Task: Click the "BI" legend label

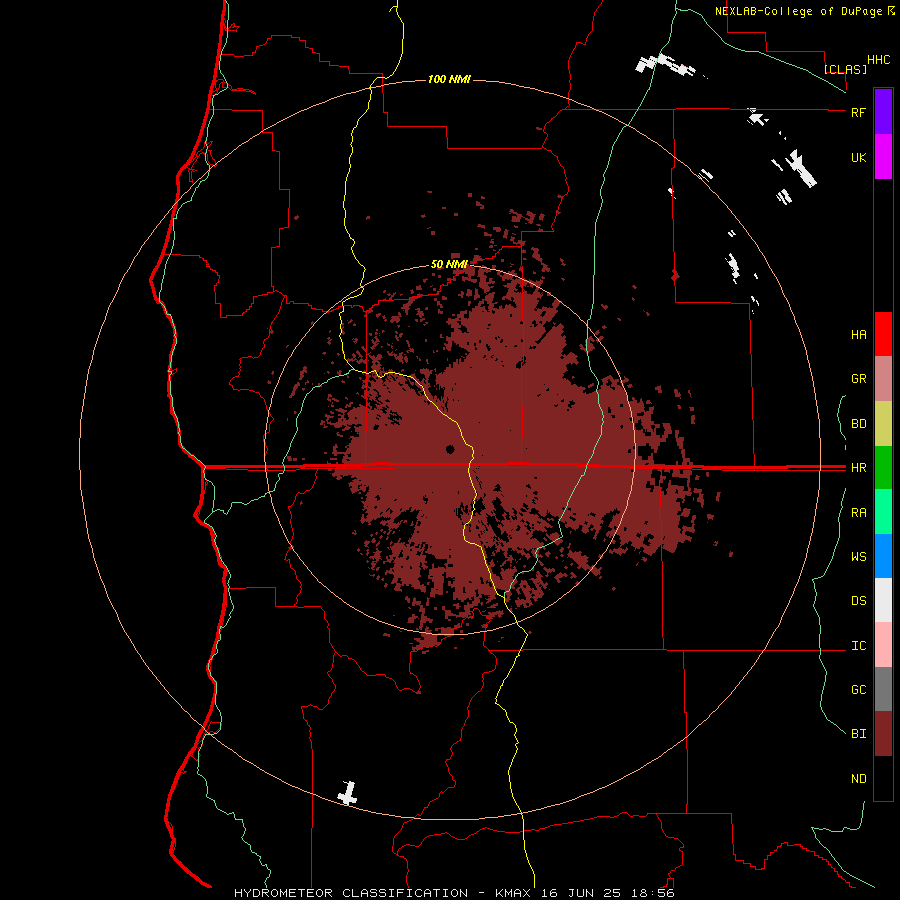Action: [858, 734]
